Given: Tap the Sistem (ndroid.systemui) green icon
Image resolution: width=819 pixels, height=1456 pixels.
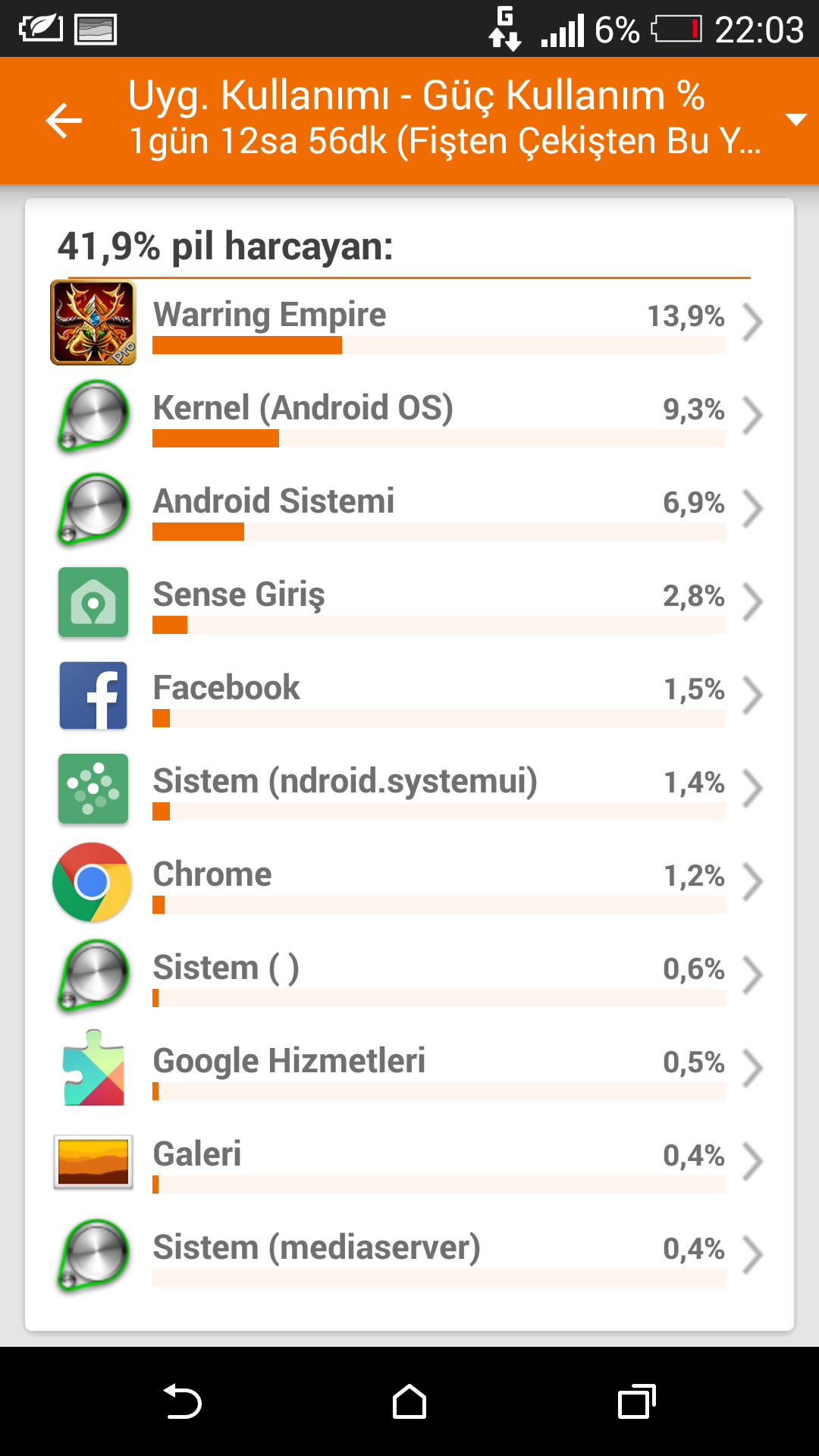Looking at the screenshot, I should click(93, 789).
